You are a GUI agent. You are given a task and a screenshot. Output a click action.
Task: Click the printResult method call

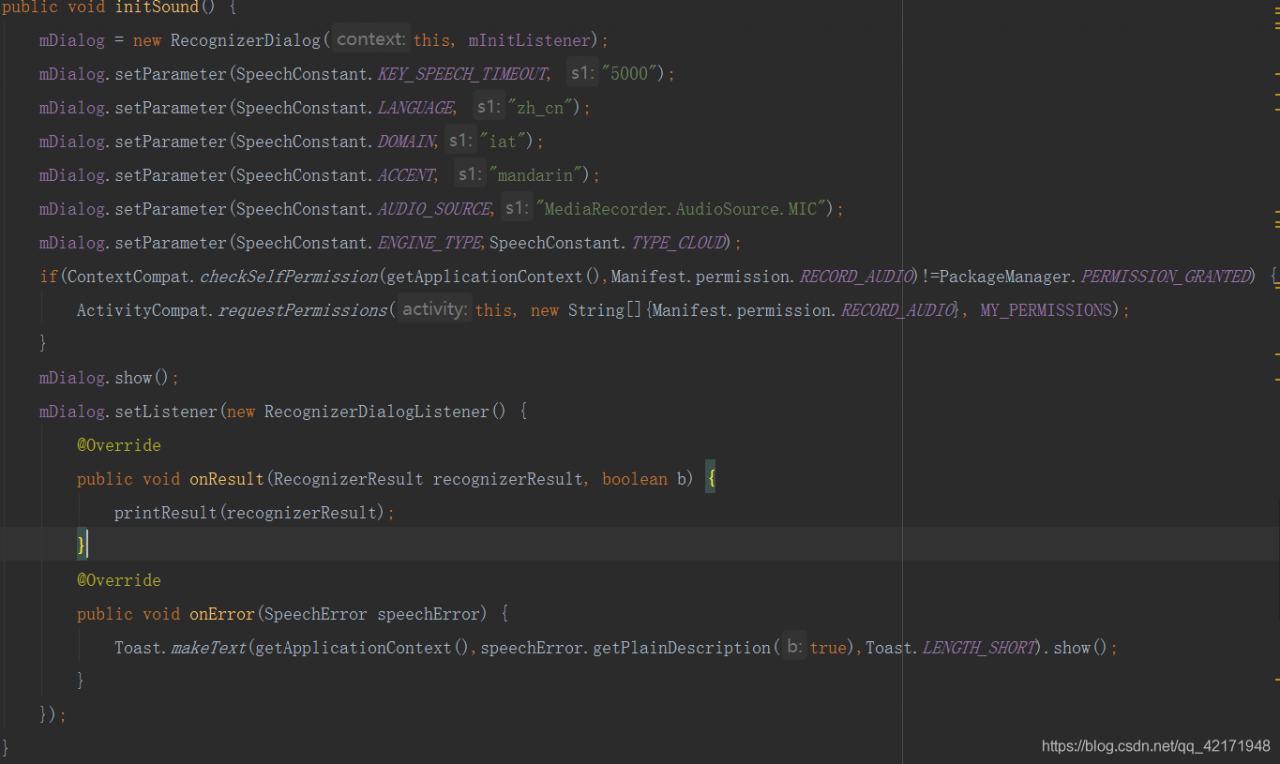pos(167,513)
